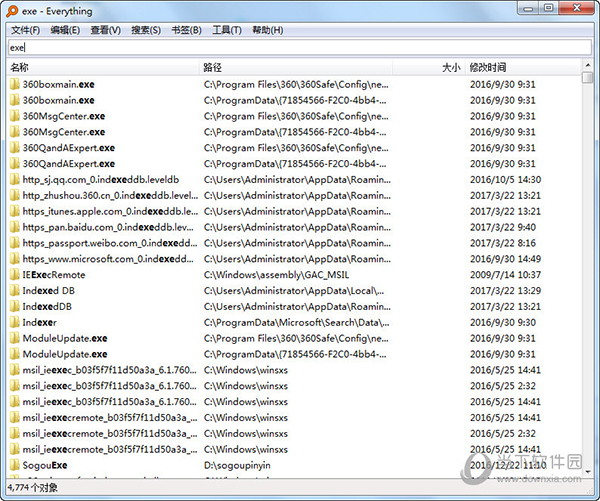Open the 工具(T) menu

click(227, 30)
